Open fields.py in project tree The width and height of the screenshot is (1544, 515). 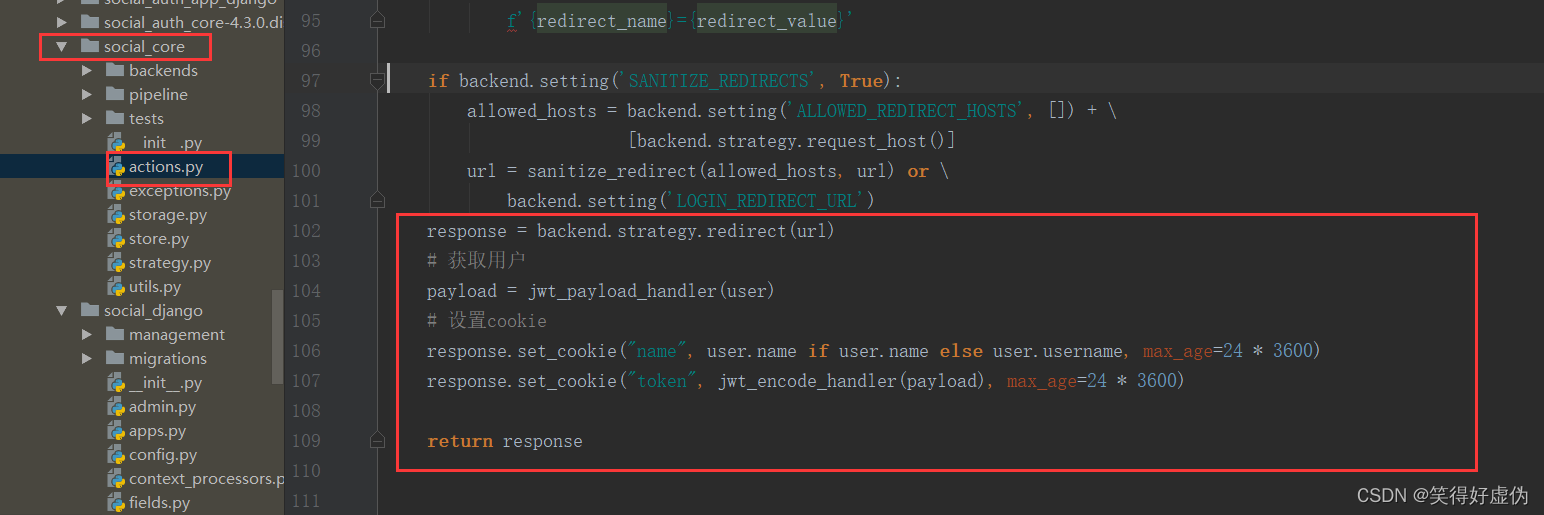[x=159, y=503]
